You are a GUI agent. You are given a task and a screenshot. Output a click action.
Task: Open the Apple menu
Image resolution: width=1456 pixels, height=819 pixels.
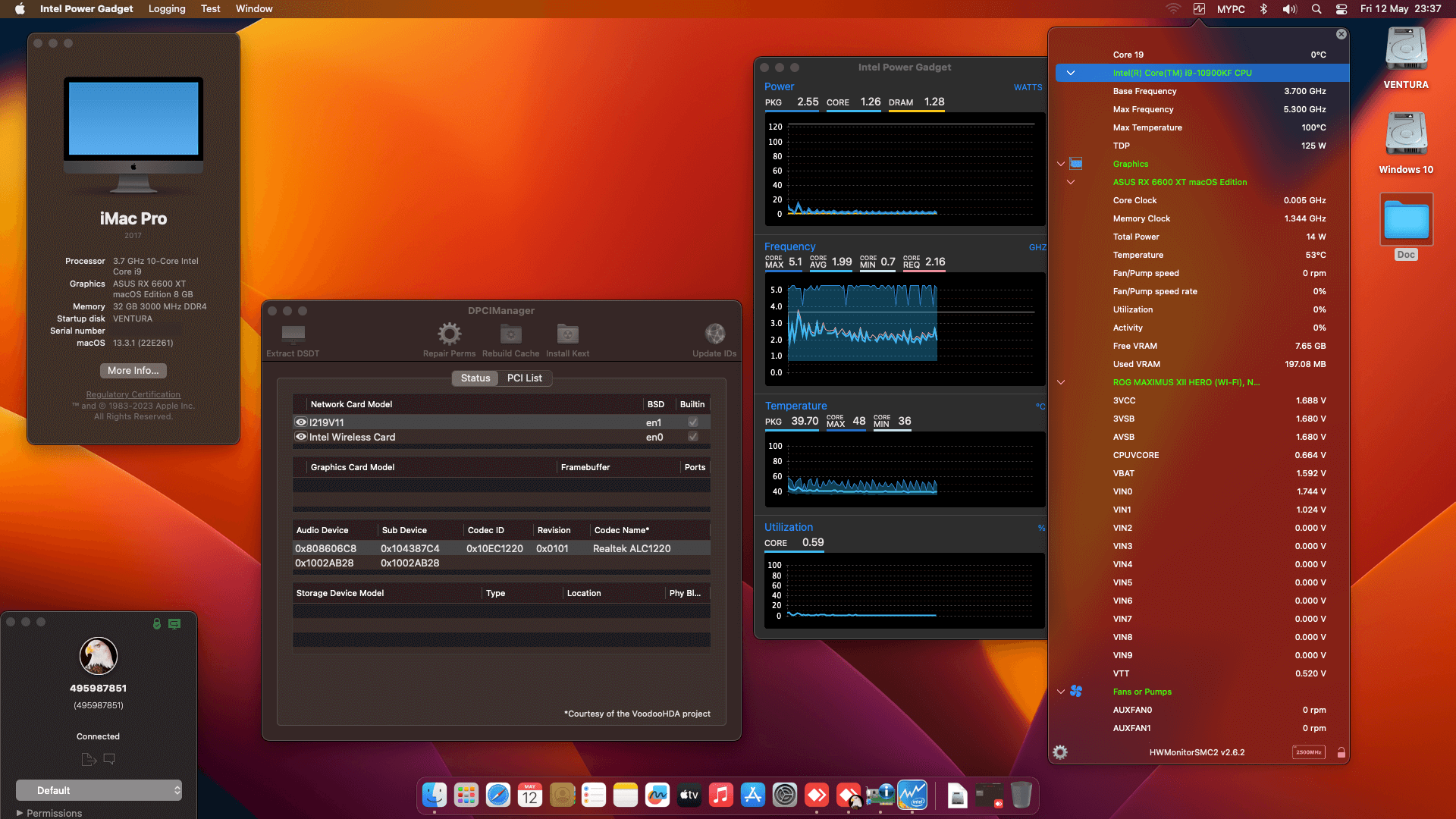tap(20, 9)
